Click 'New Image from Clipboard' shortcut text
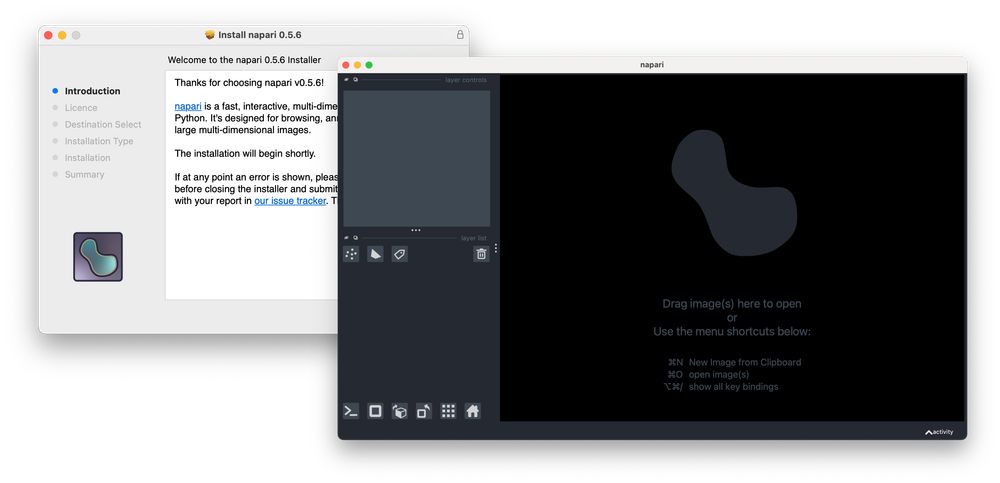This screenshot has width=1000, height=483. point(745,362)
